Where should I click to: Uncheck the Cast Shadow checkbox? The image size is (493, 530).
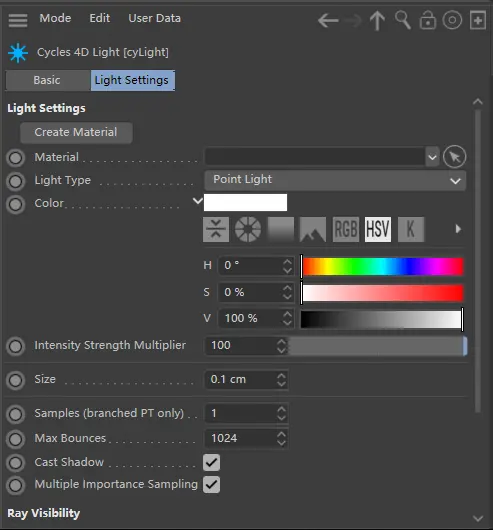[212, 462]
